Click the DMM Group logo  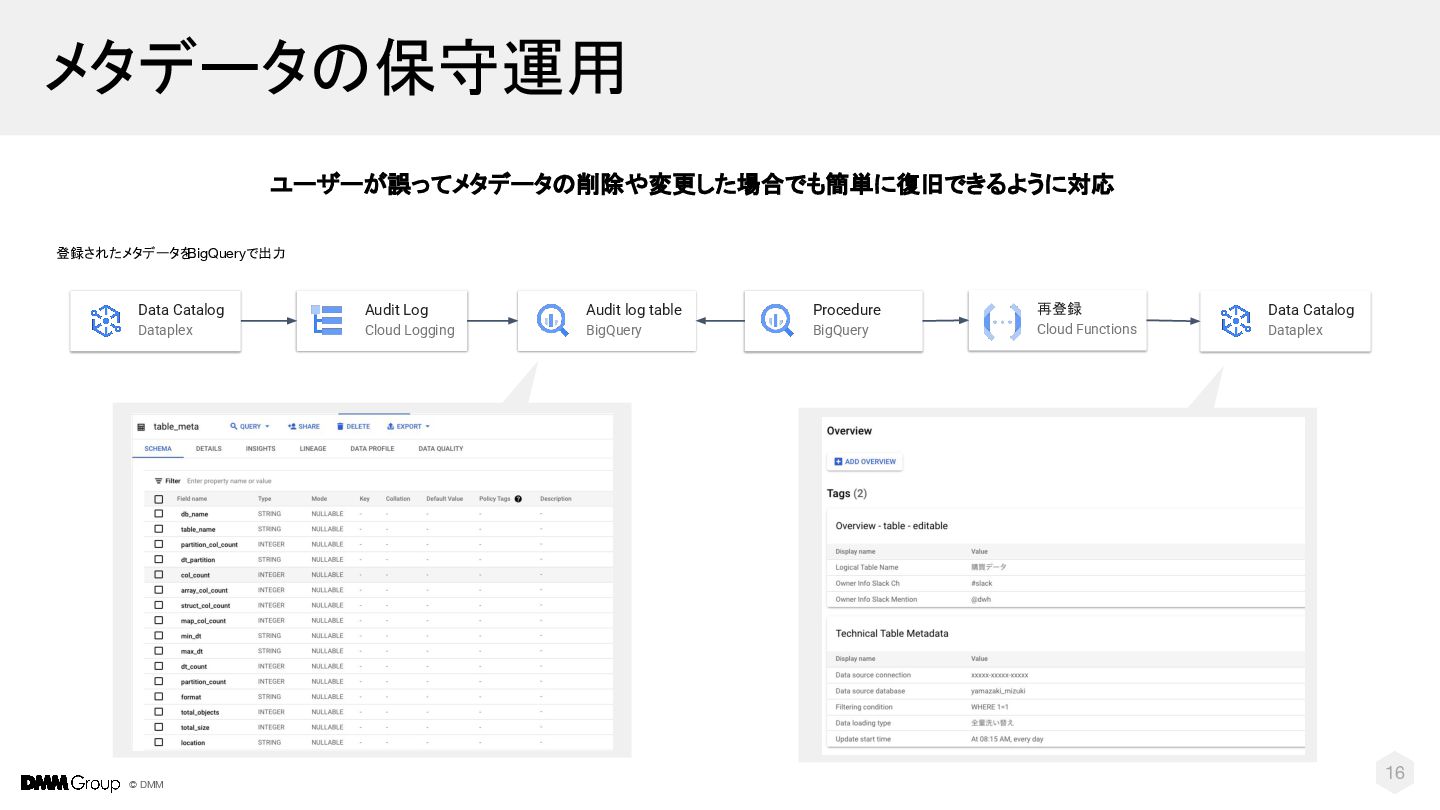(x=70, y=783)
